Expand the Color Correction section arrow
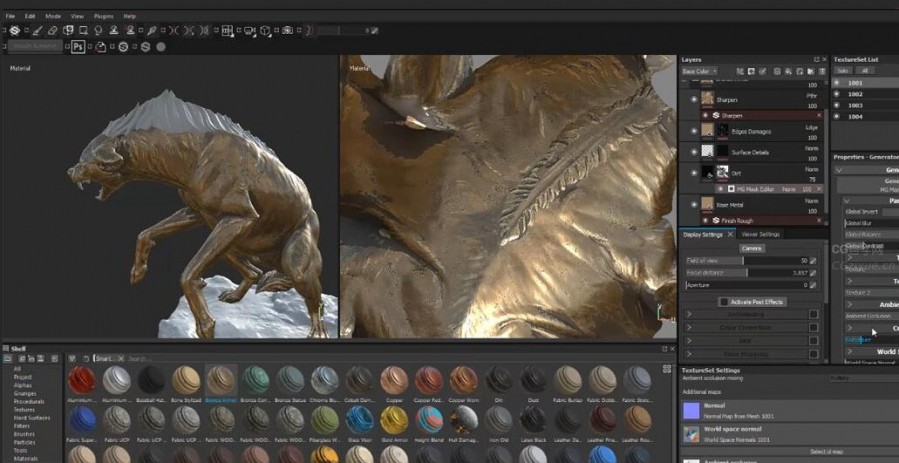The height and width of the screenshot is (463, 899). click(x=689, y=327)
